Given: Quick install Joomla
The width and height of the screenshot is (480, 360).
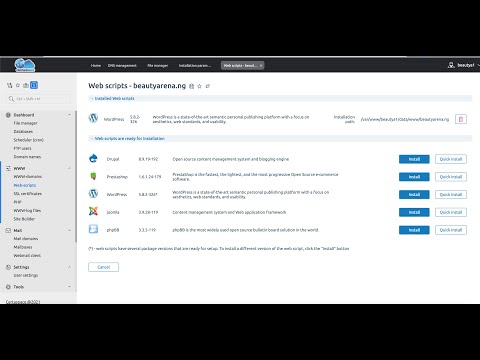Looking at the screenshot, I should coord(451,212).
